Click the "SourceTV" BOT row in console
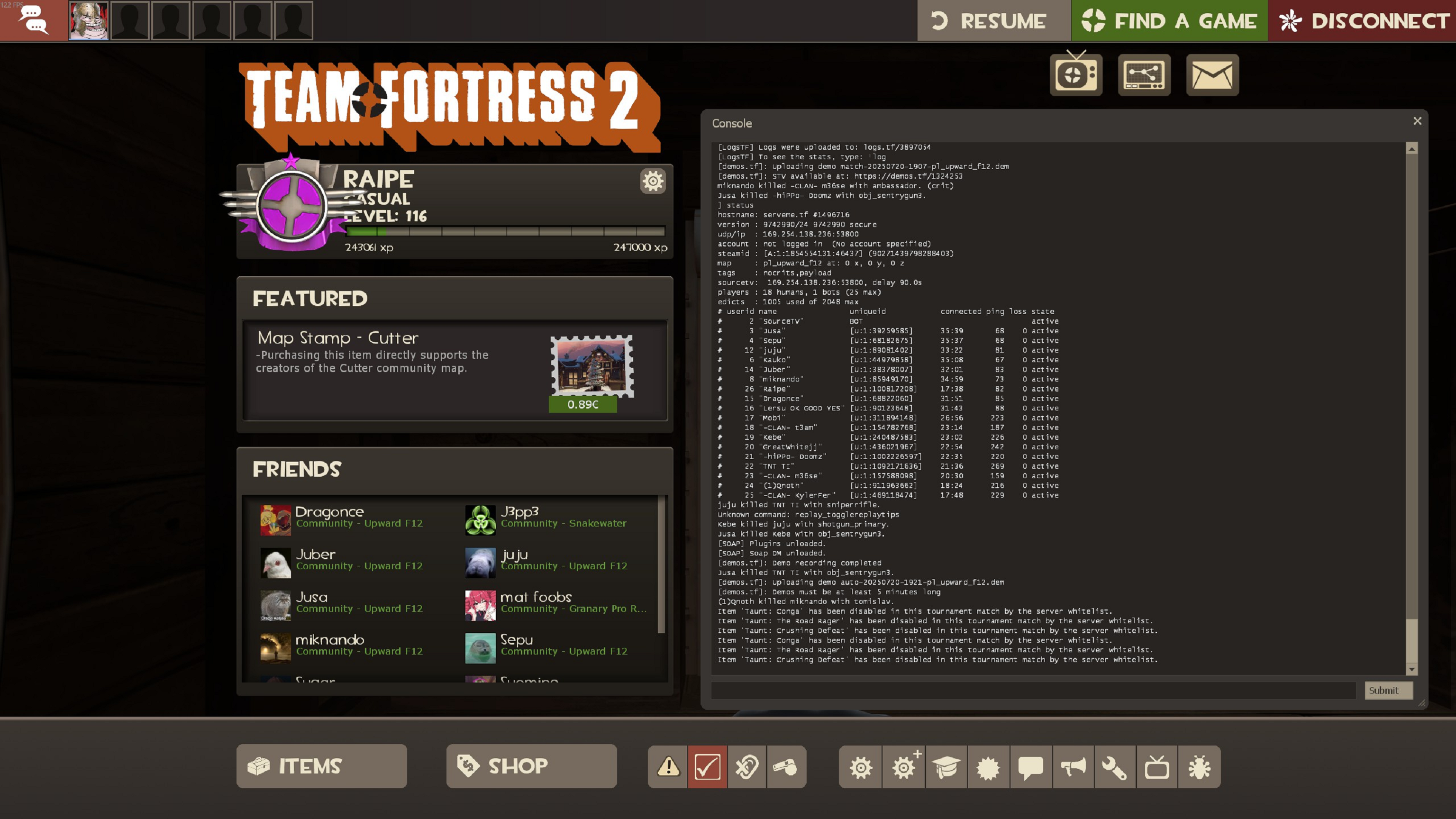Image resolution: width=1456 pixels, height=819 pixels. coord(888,321)
